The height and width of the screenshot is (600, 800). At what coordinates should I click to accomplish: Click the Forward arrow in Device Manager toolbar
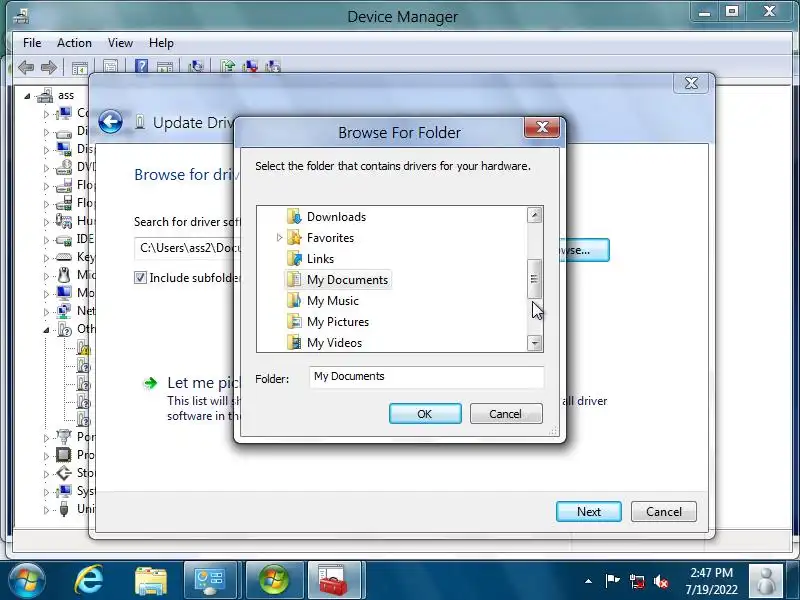click(x=49, y=67)
